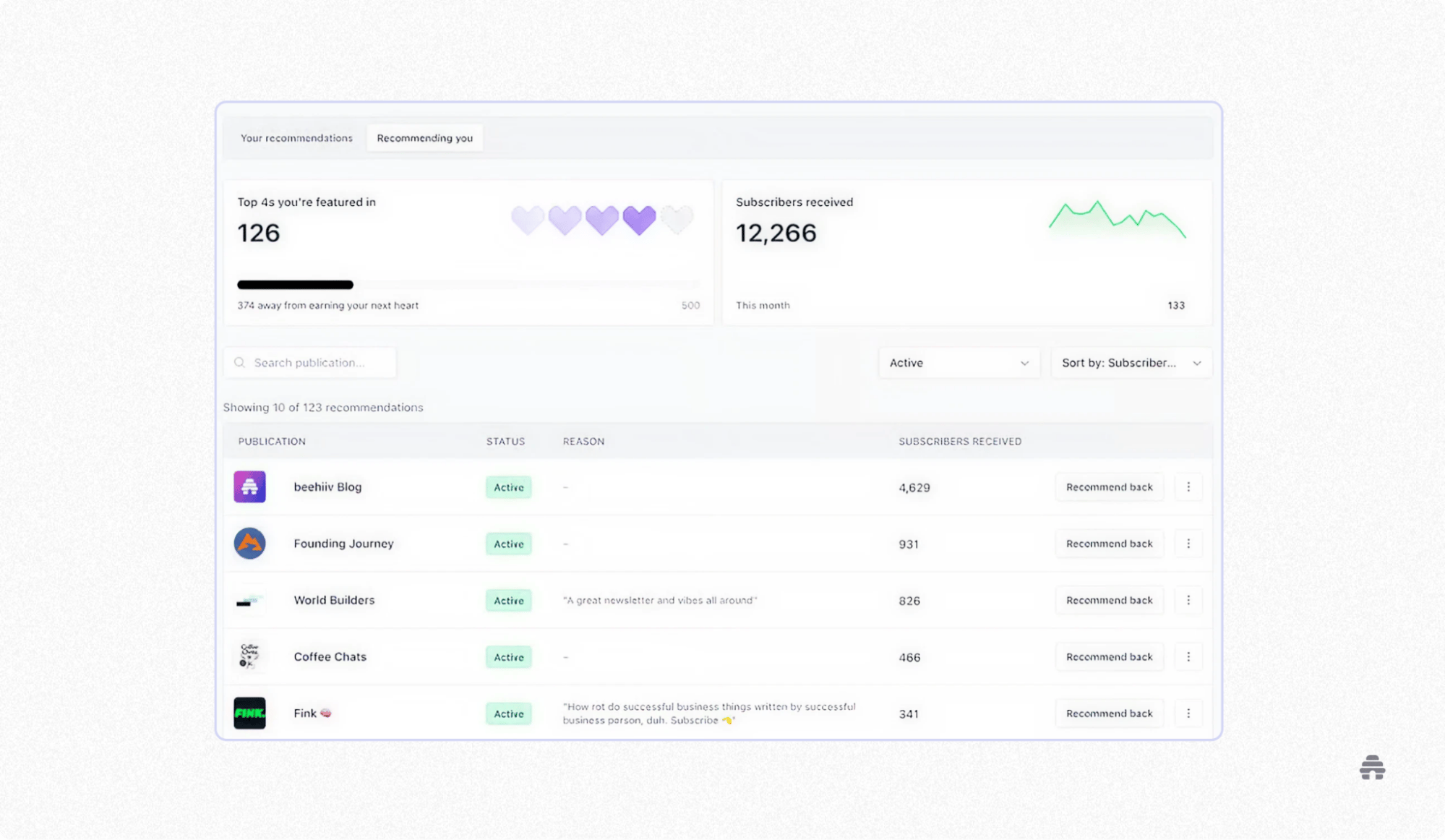The image size is (1445, 840).
Task: Open the kebab menu on the beehiiv Blog row
Action: pyautogui.click(x=1188, y=487)
